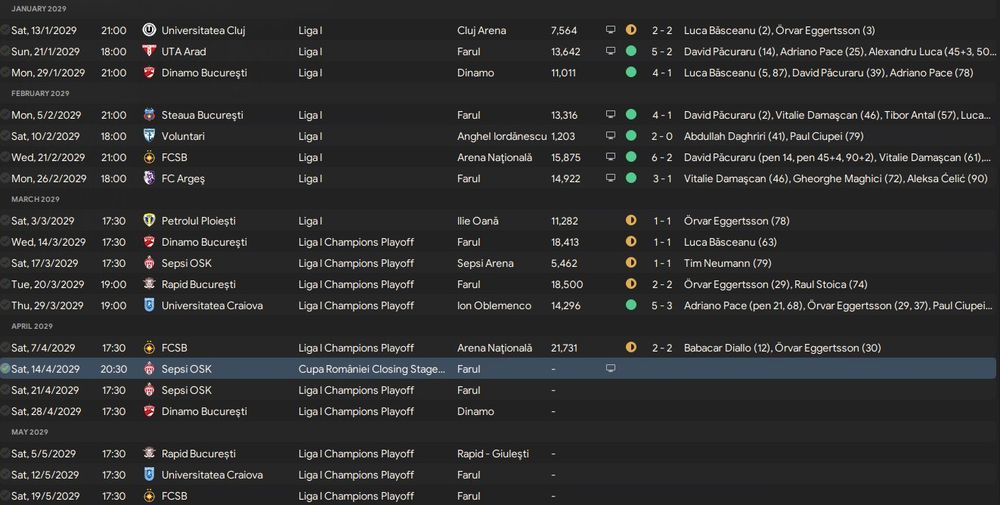The width and height of the screenshot is (1000, 505).
Task: Click the Luca Băsceanu (63) scorer text
Action: [x=730, y=242]
